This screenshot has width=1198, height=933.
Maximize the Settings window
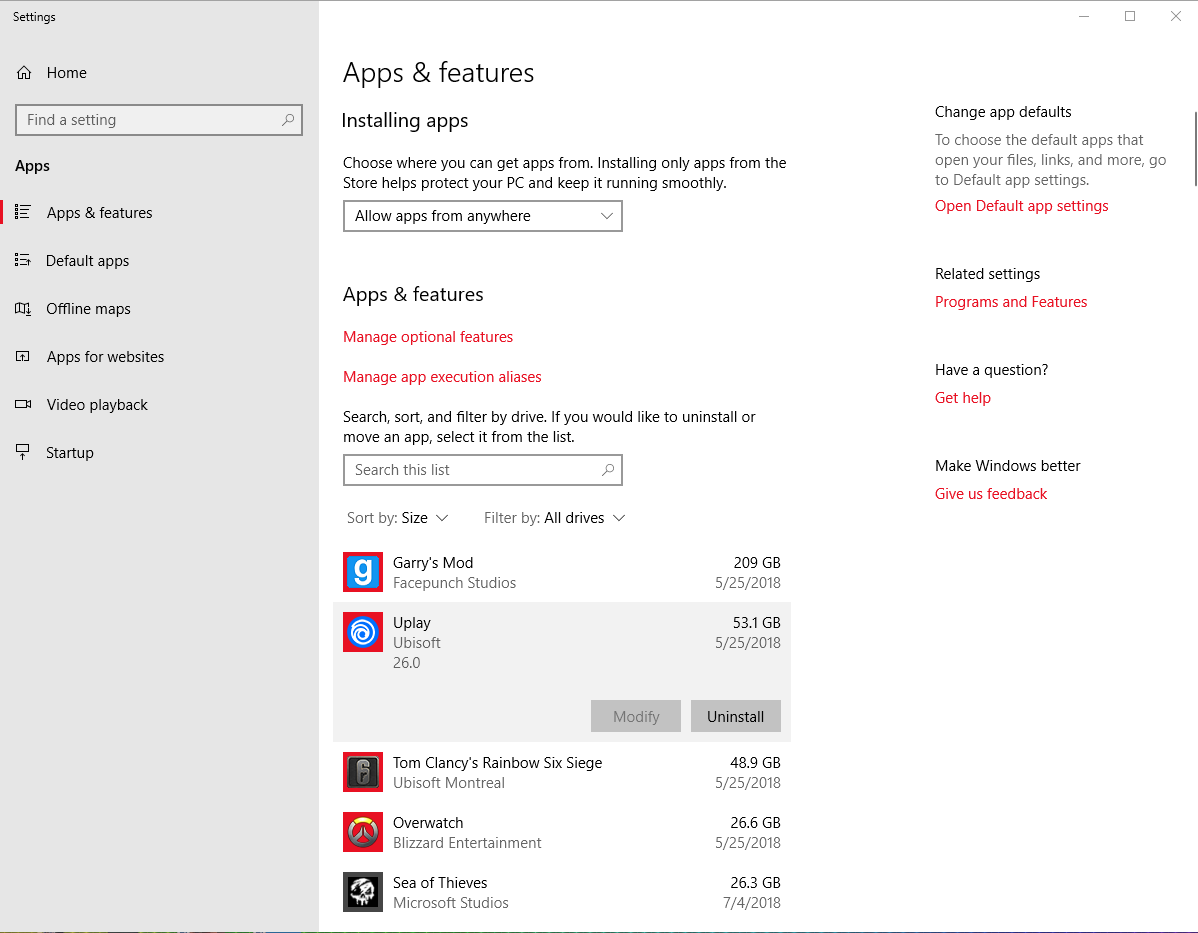1129,16
